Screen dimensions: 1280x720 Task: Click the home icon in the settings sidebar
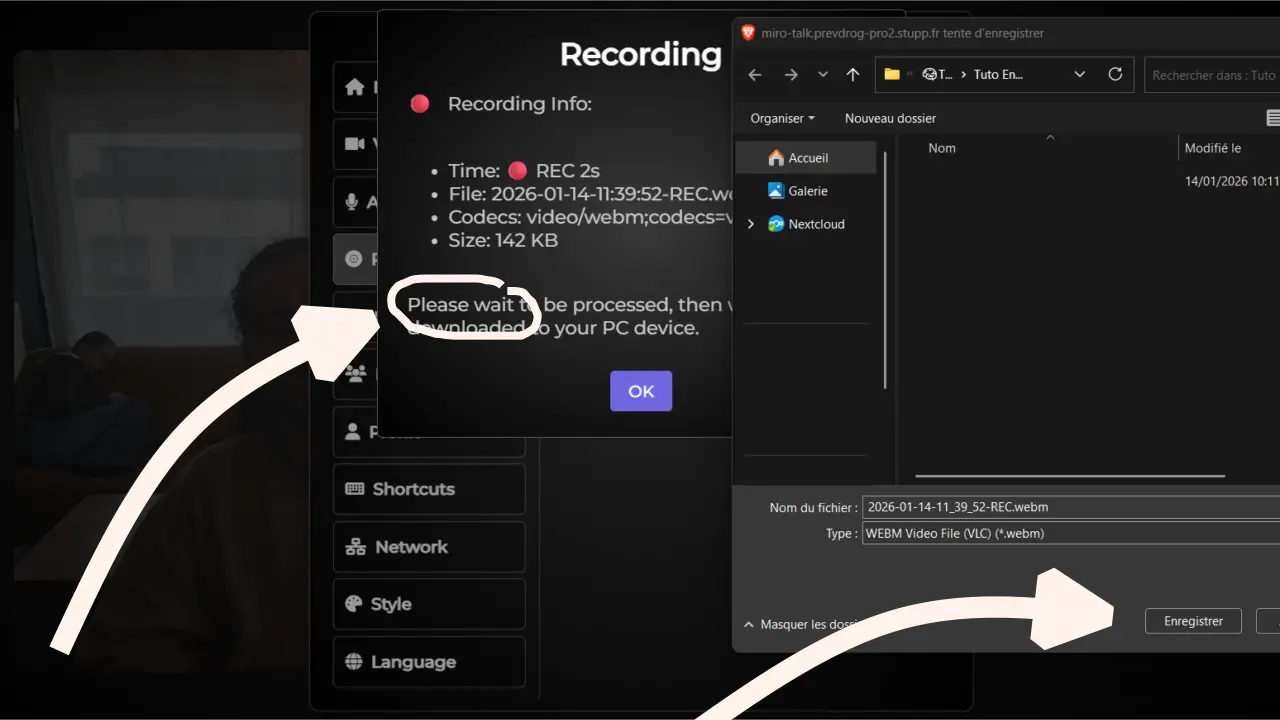(x=354, y=87)
